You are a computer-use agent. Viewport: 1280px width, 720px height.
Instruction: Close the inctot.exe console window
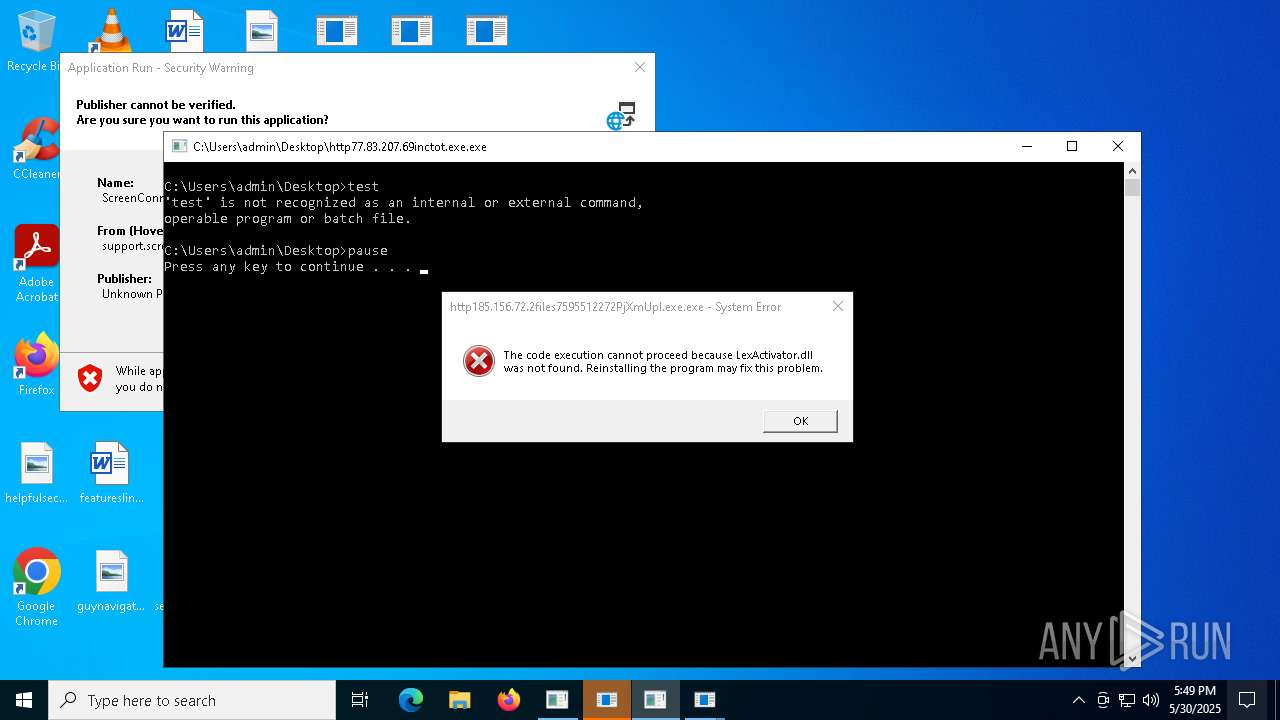(1118, 146)
